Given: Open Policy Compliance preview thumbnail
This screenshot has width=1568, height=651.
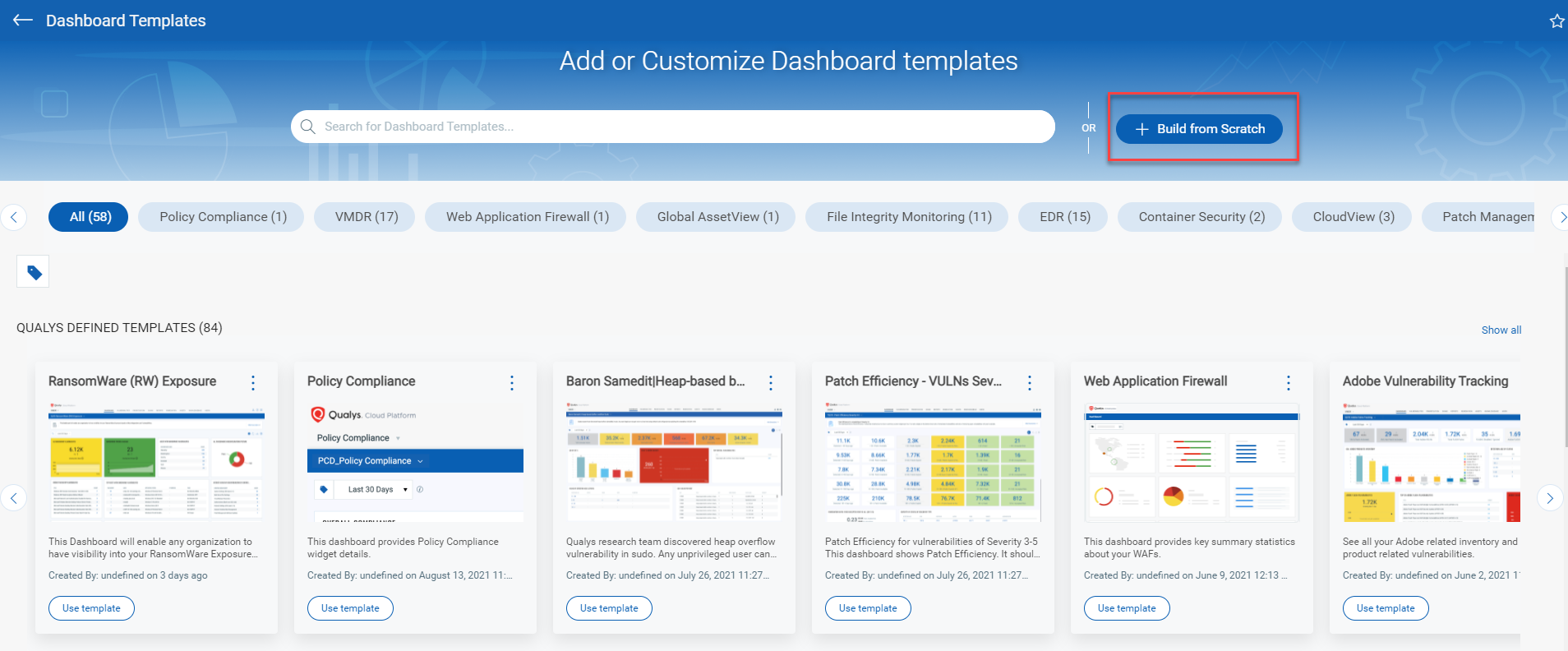Looking at the screenshot, I should [x=415, y=463].
